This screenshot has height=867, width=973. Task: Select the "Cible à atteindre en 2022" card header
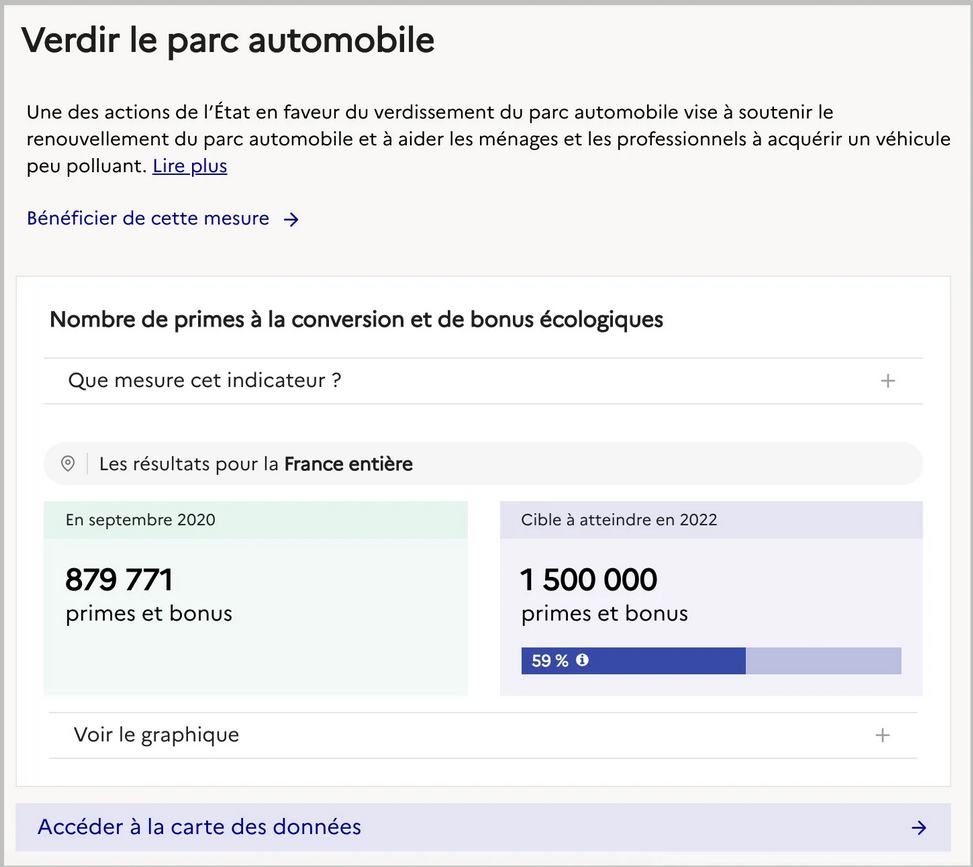[711, 519]
